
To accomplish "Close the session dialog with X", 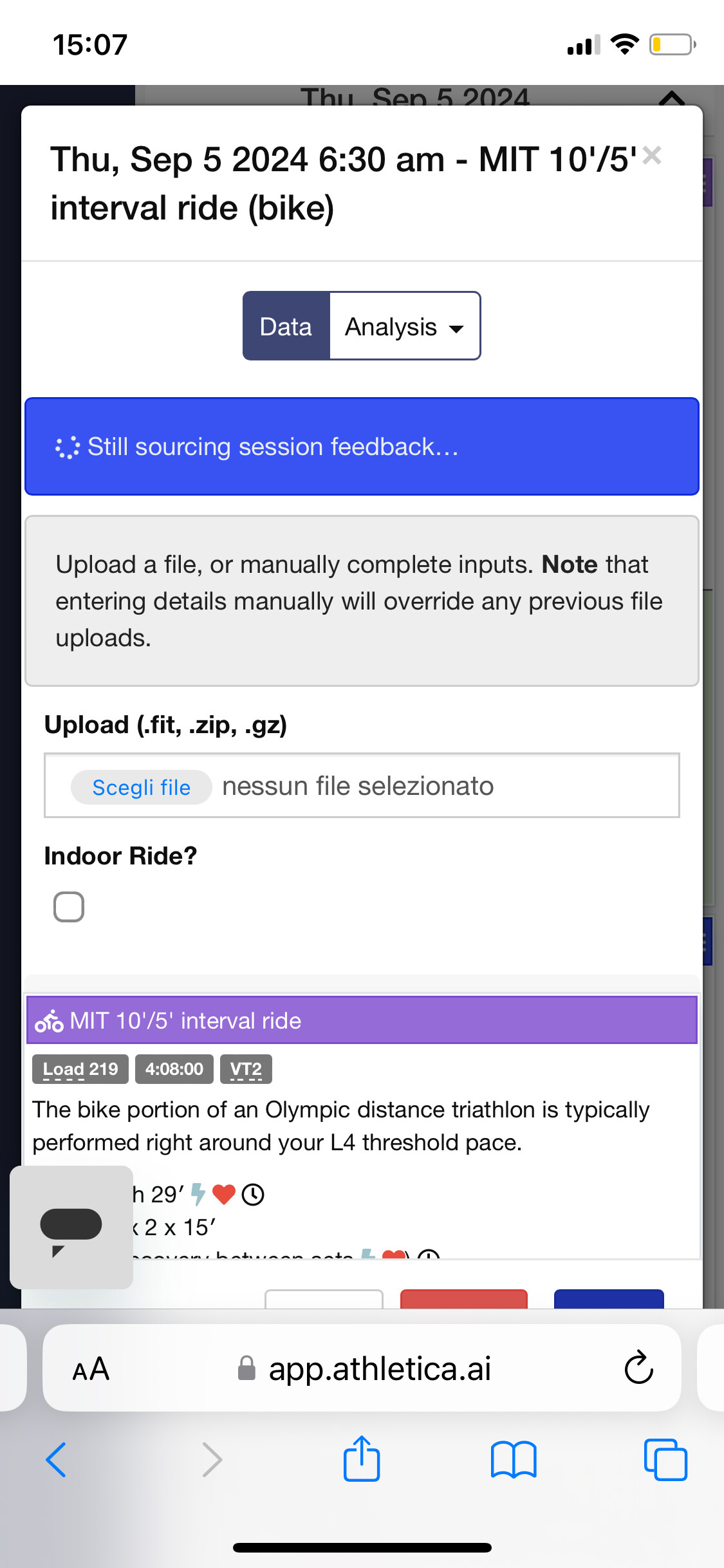I will (x=652, y=155).
